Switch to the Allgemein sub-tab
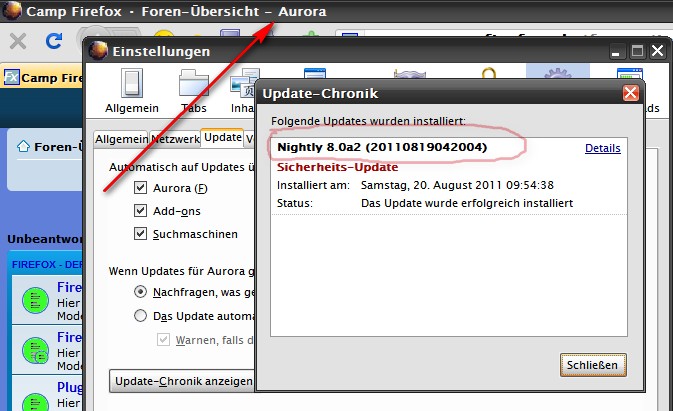Image resolution: width=673 pixels, height=411 pixels. point(121,139)
